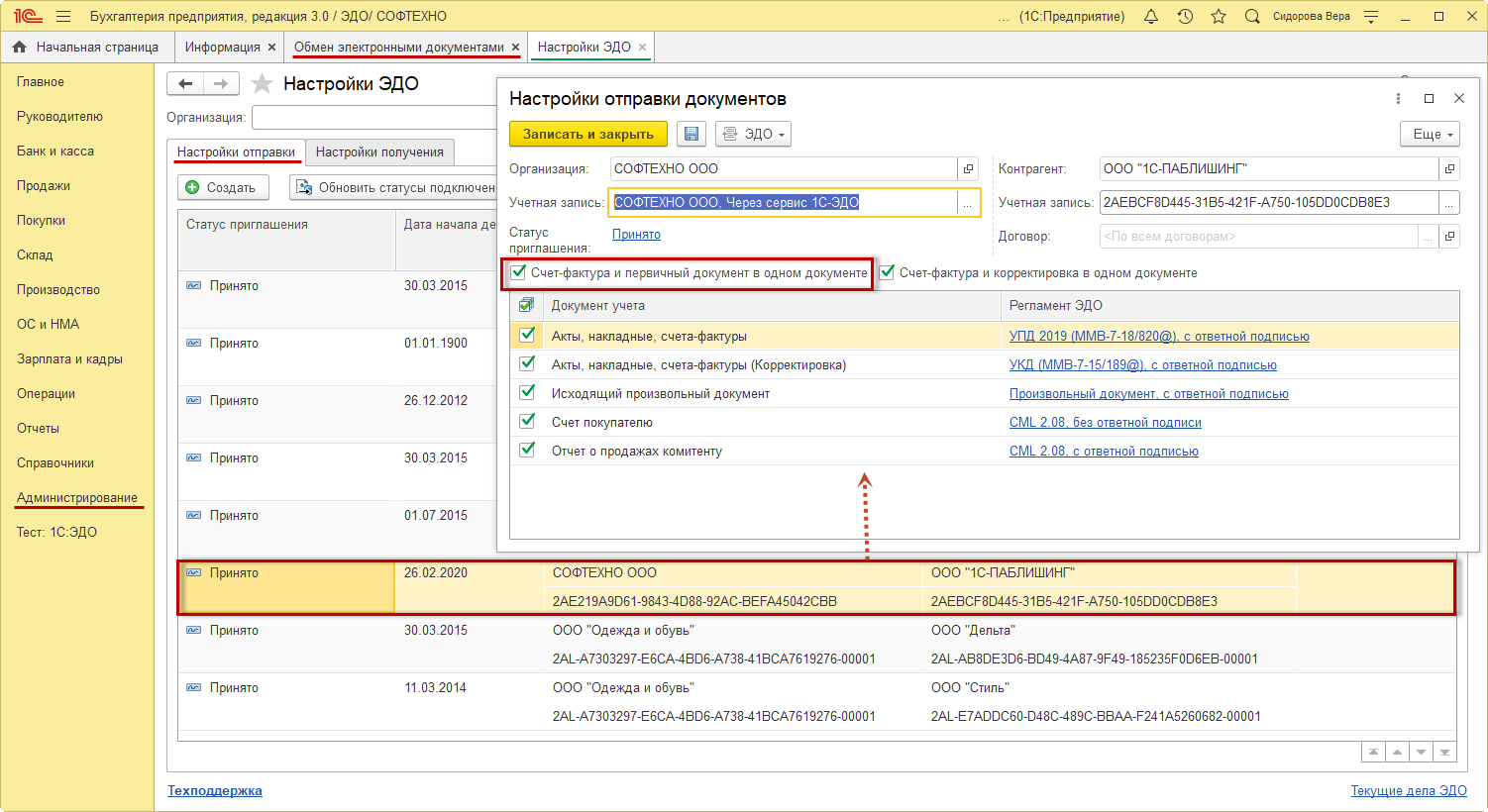Image resolution: width=1488 pixels, height=812 pixels.
Task: Jump to list bottom arrow button
Action: (x=1444, y=753)
